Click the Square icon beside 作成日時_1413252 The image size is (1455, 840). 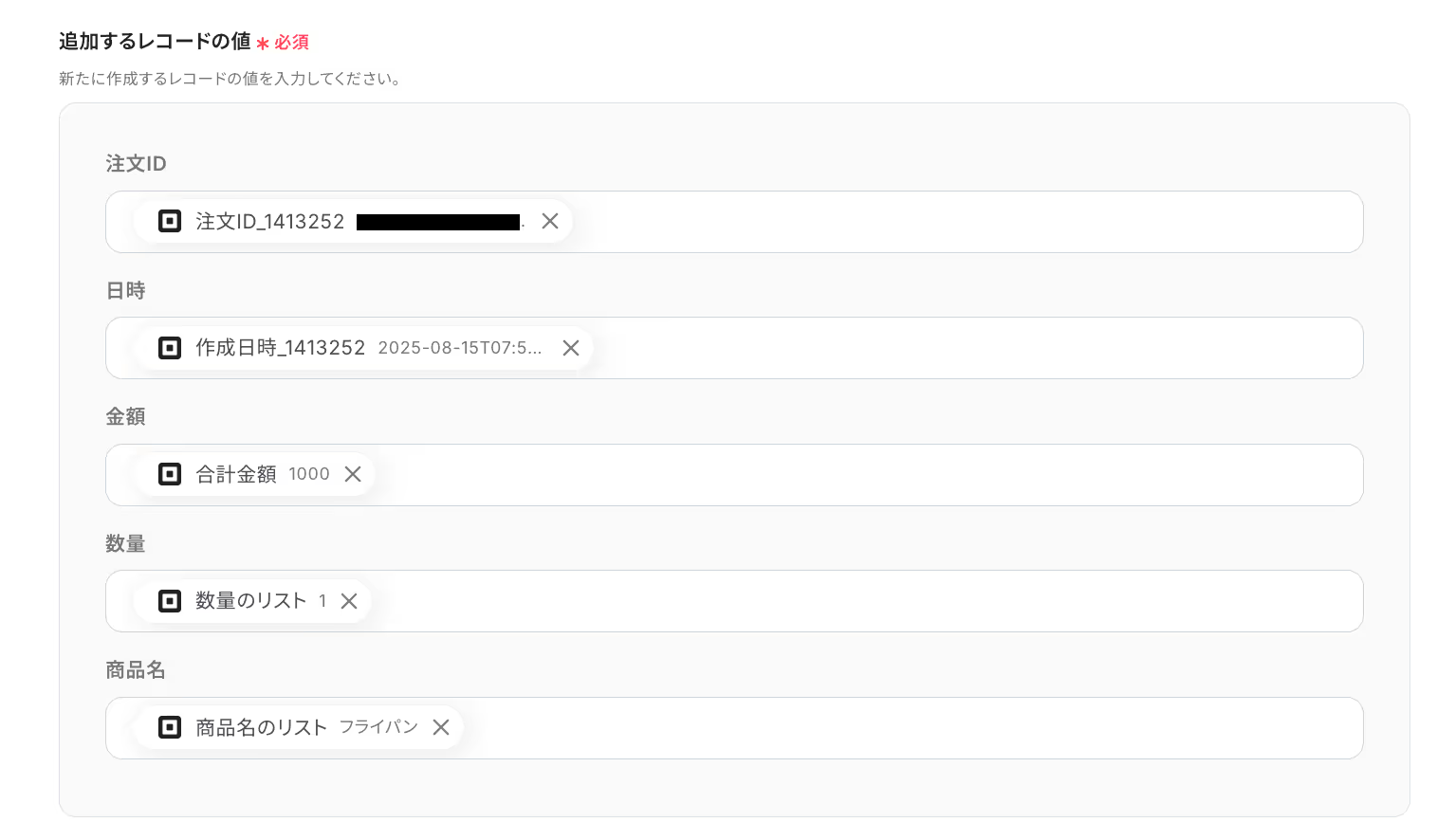[170, 348]
